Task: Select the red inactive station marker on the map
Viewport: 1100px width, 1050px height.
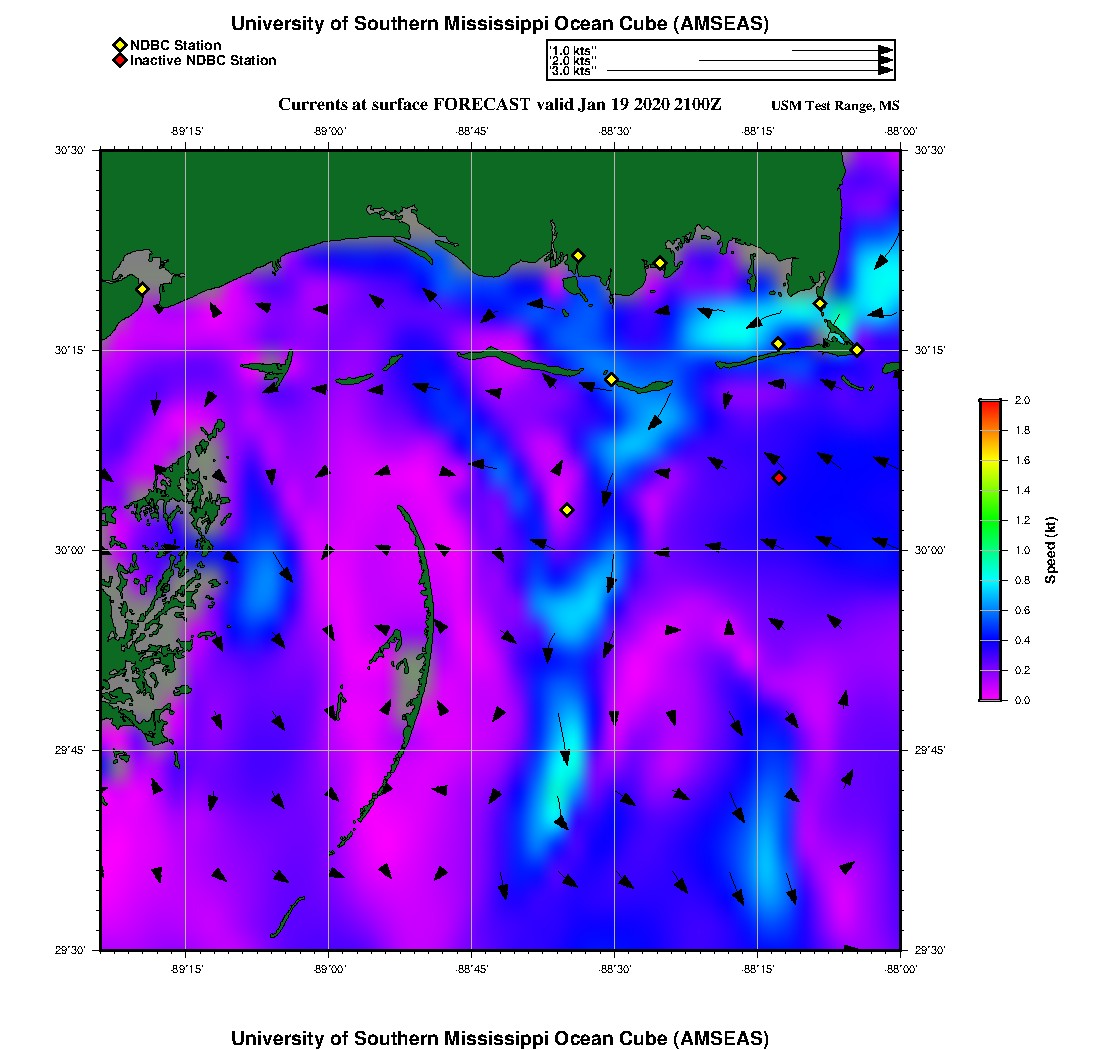Action: click(x=779, y=478)
